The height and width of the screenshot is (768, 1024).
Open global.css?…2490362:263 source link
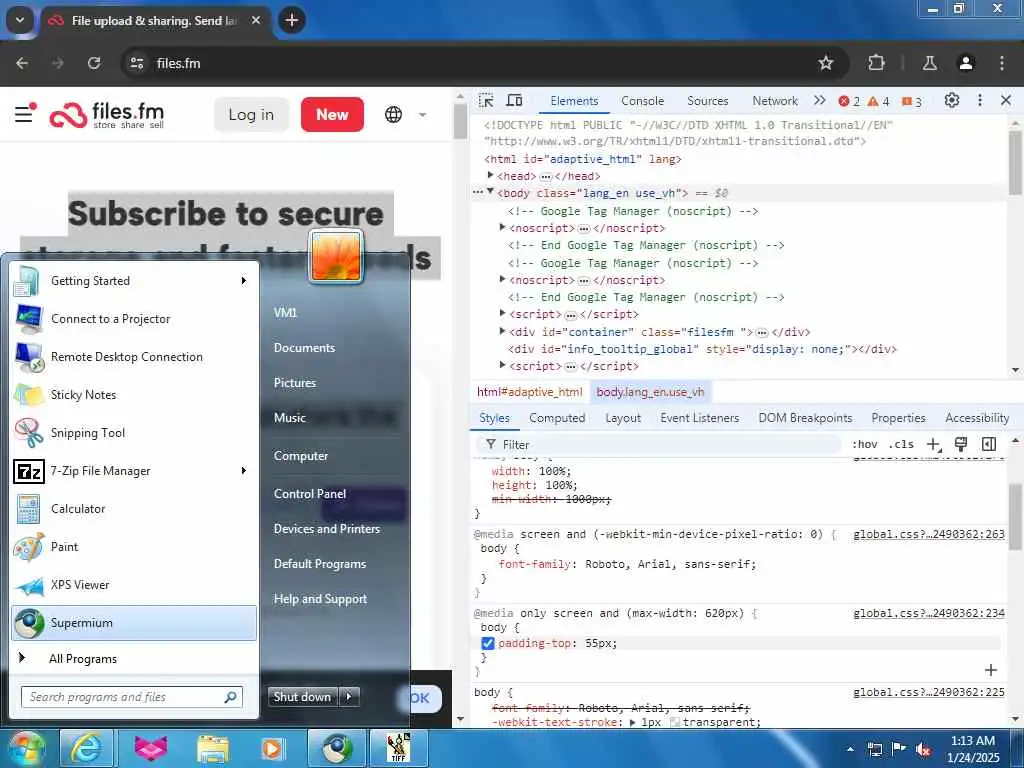[929, 534]
